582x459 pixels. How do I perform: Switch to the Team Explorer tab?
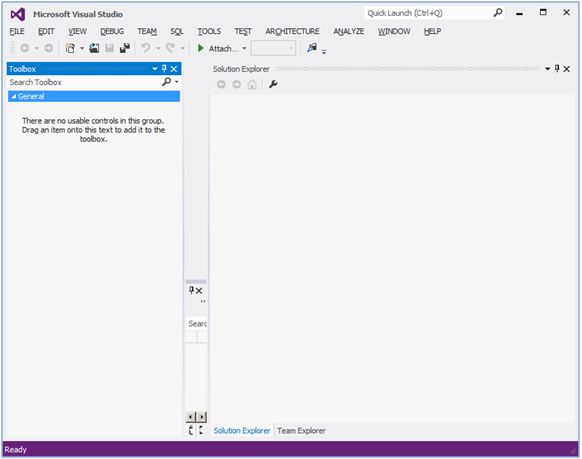point(301,431)
